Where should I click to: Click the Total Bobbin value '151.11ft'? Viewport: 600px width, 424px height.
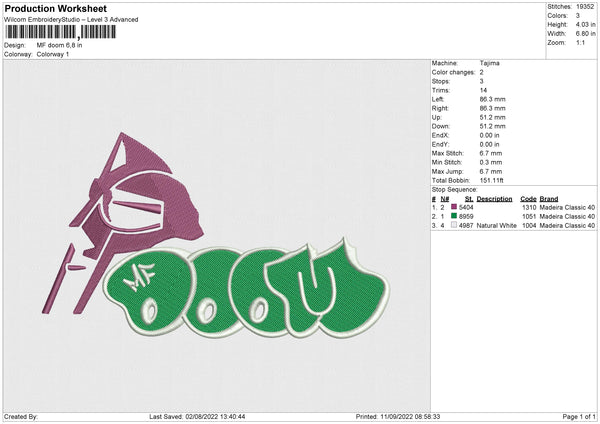click(x=492, y=180)
